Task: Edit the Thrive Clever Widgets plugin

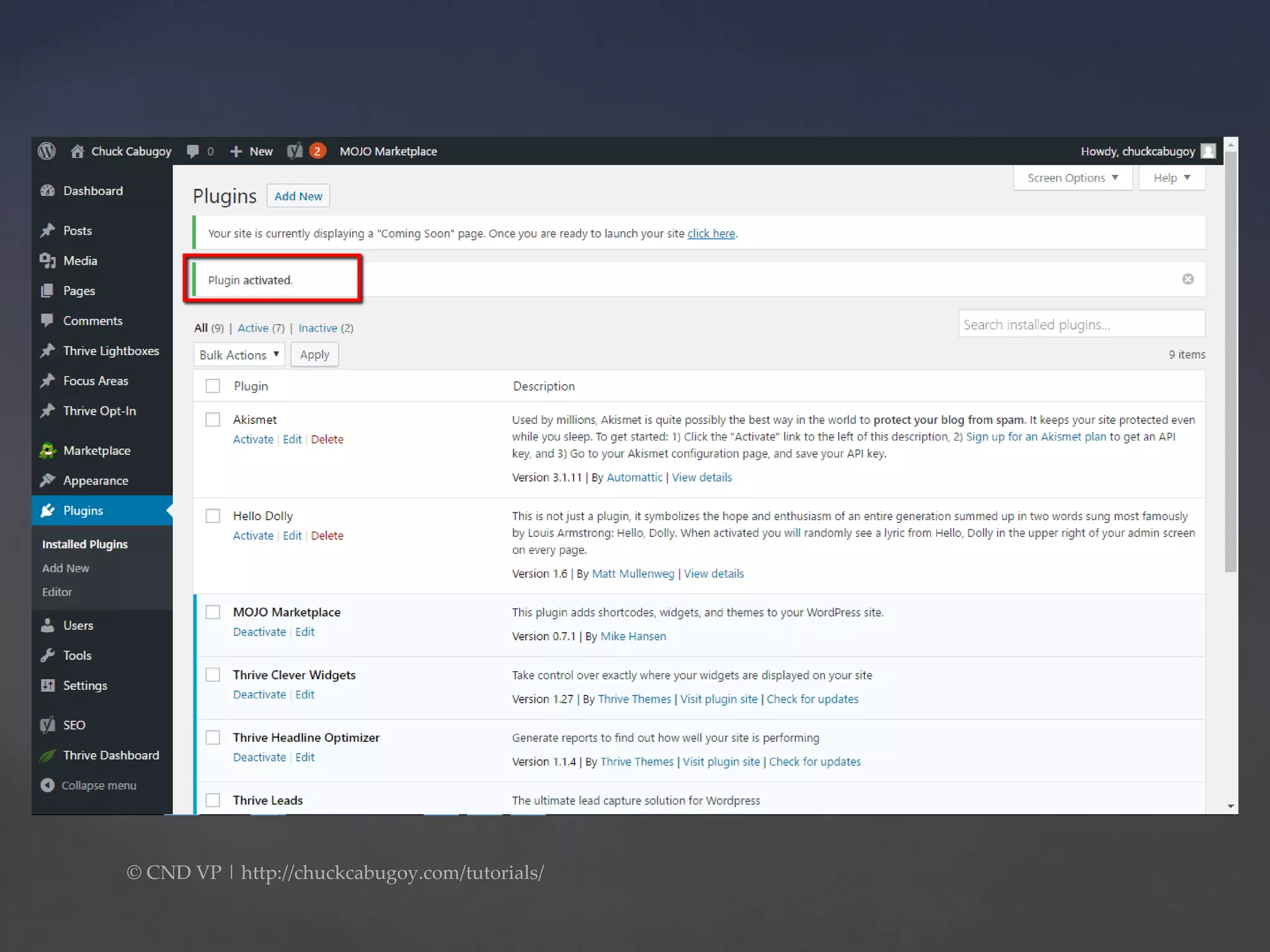Action: (x=304, y=695)
